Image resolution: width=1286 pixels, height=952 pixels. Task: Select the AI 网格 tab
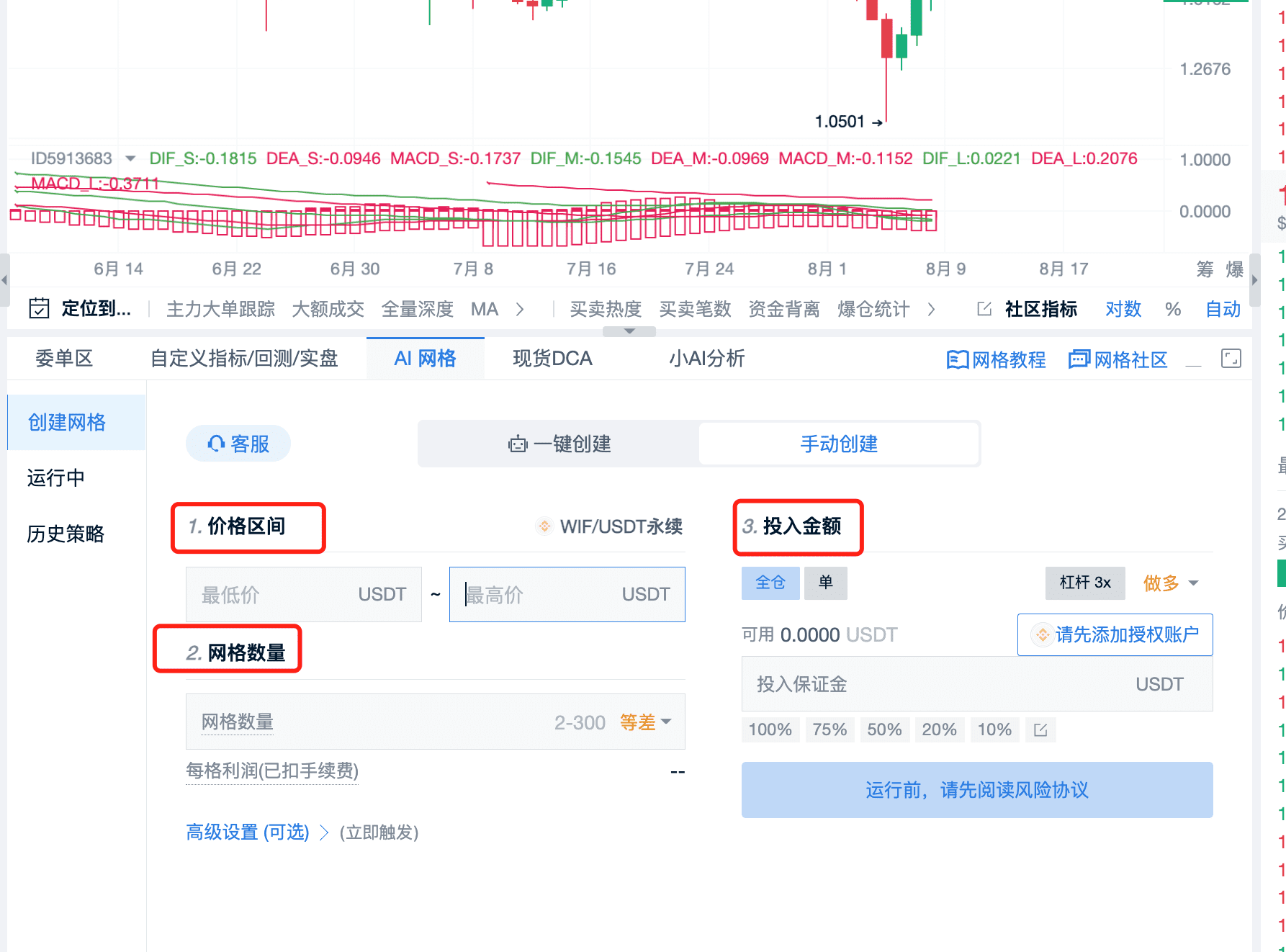point(425,359)
